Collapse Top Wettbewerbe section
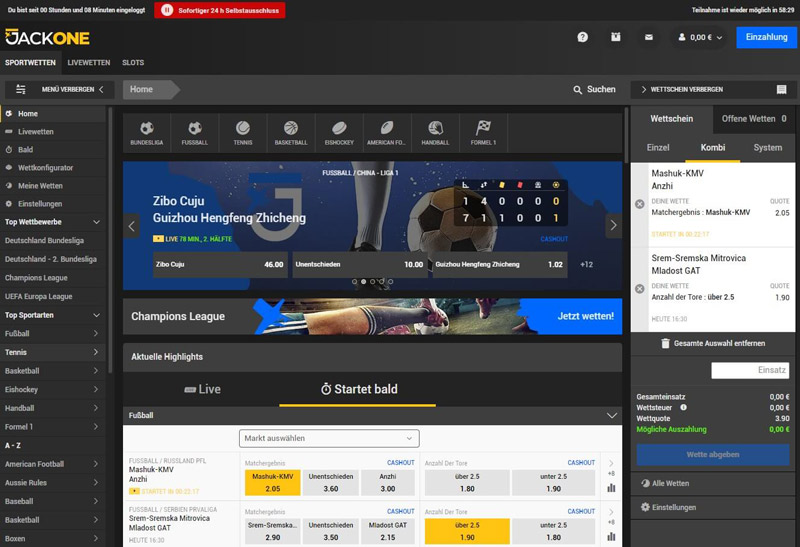800x547 pixels. [96, 222]
